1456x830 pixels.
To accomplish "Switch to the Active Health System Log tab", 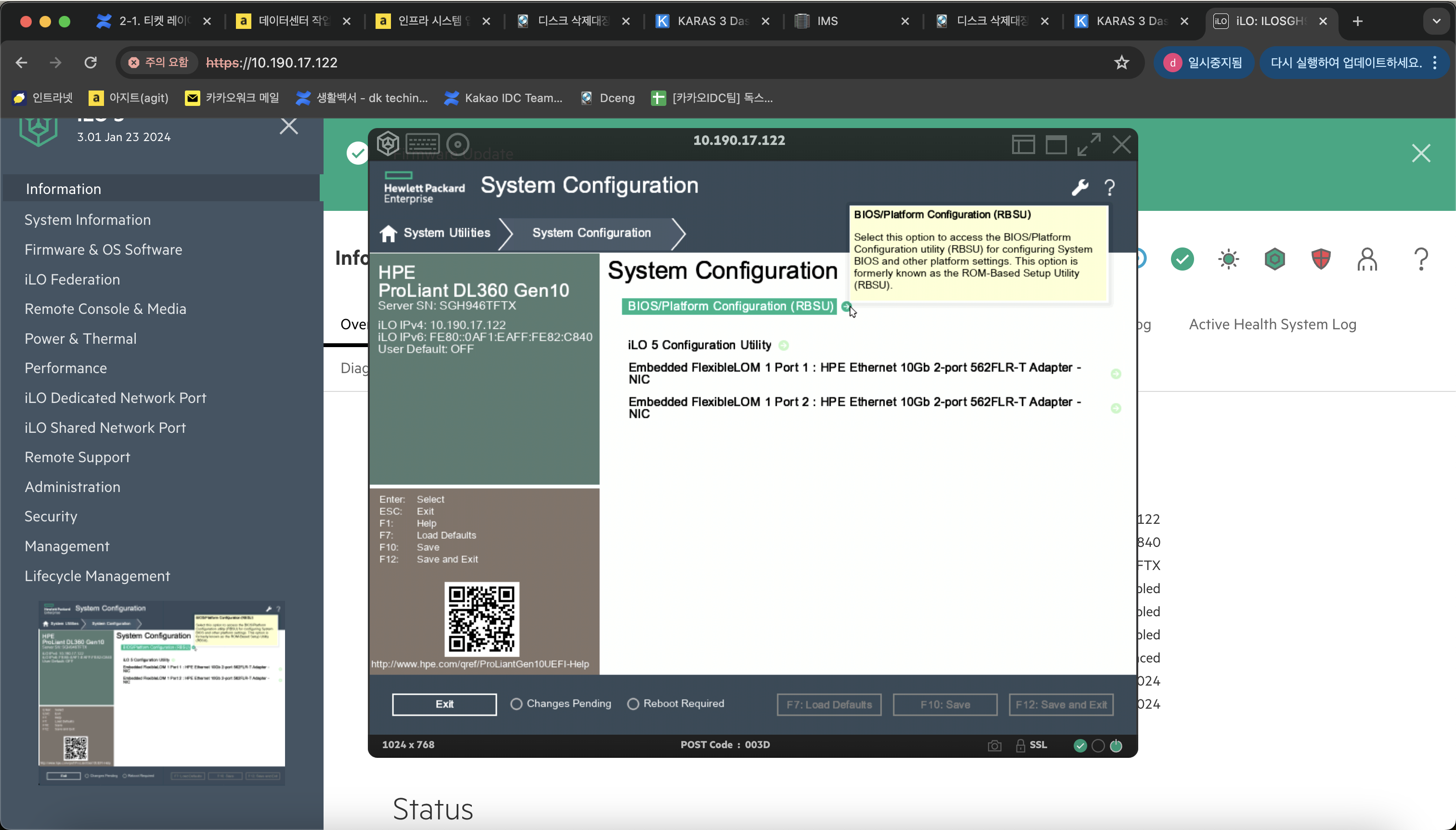I will click(x=1273, y=324).
